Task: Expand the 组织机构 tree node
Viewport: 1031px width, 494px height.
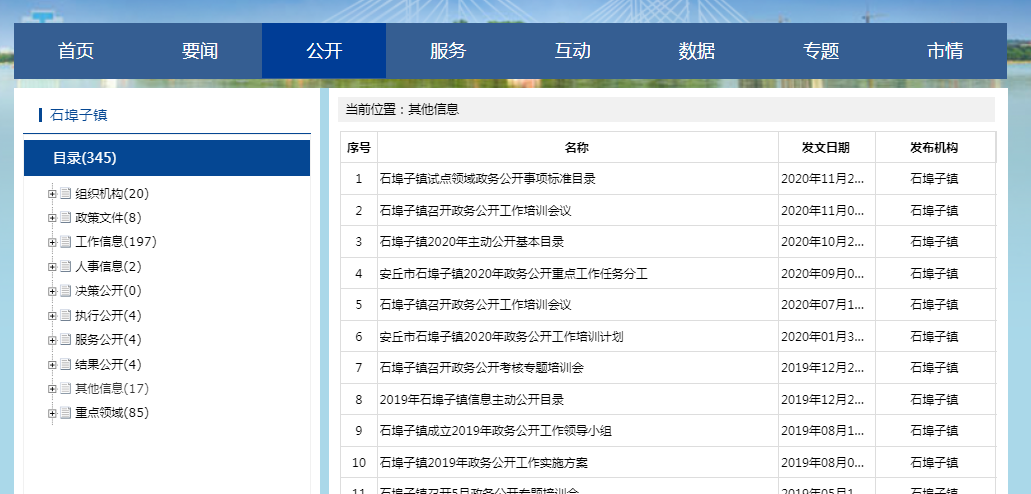Action: [x=52, y=193]
